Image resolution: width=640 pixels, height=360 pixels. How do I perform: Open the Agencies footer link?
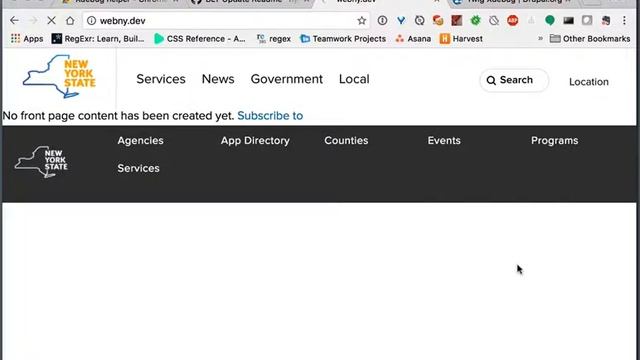pos(140,140)
